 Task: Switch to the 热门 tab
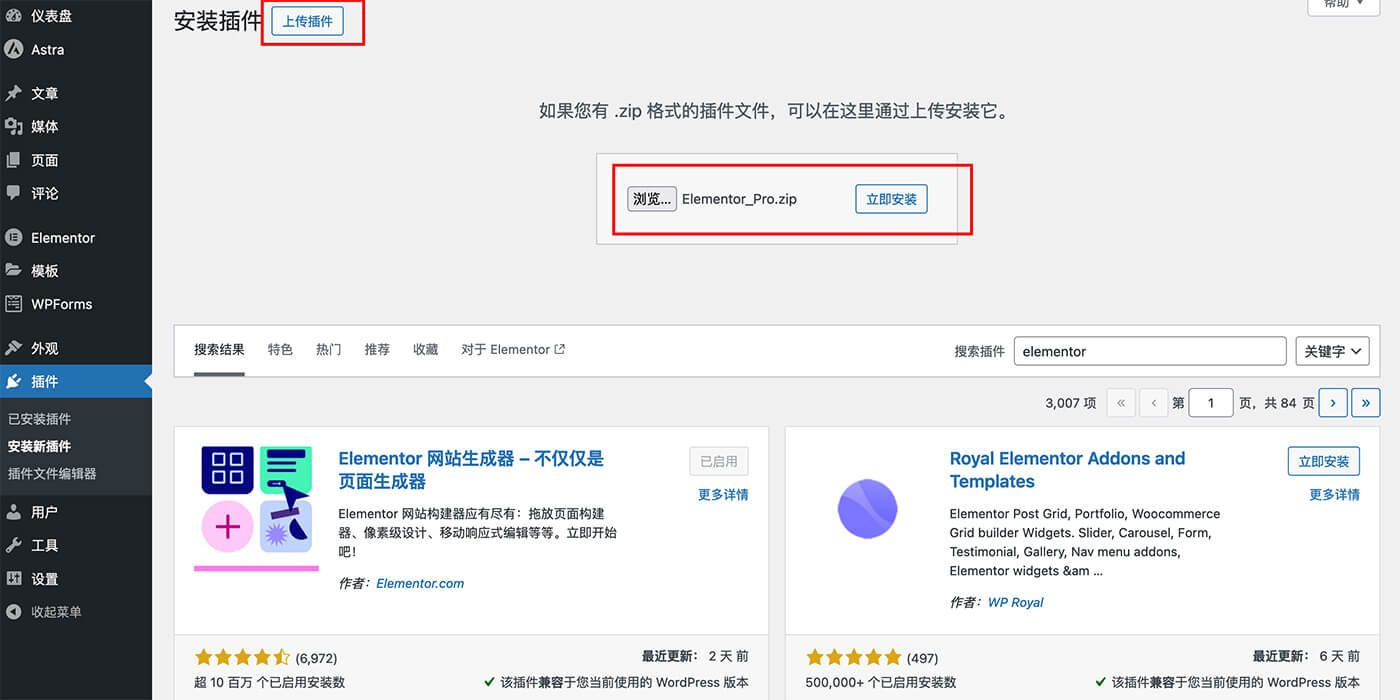pos(328,350)
